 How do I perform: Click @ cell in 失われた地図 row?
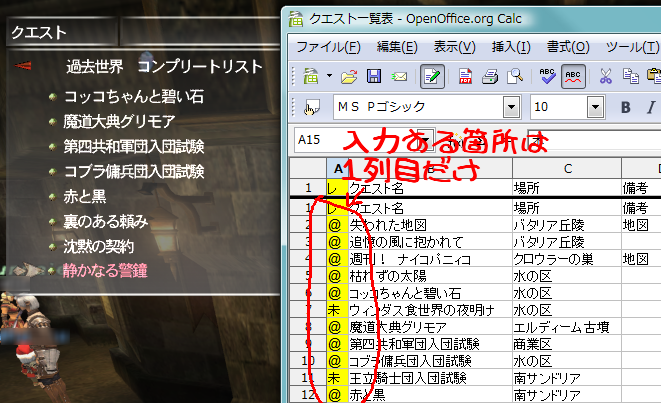tap(337, 225)
